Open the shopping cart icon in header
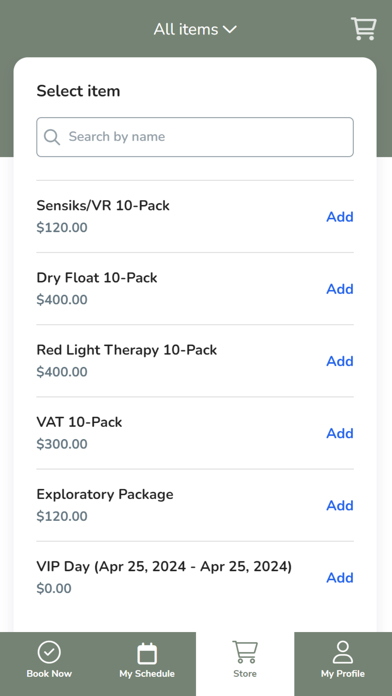The image size is (392, 696). (x=364, y=29)
